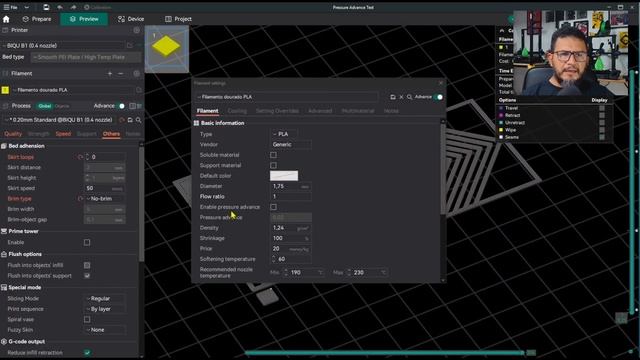
Task: Toggle Reduce infill retraction checkbox
Action: (87, 352)
